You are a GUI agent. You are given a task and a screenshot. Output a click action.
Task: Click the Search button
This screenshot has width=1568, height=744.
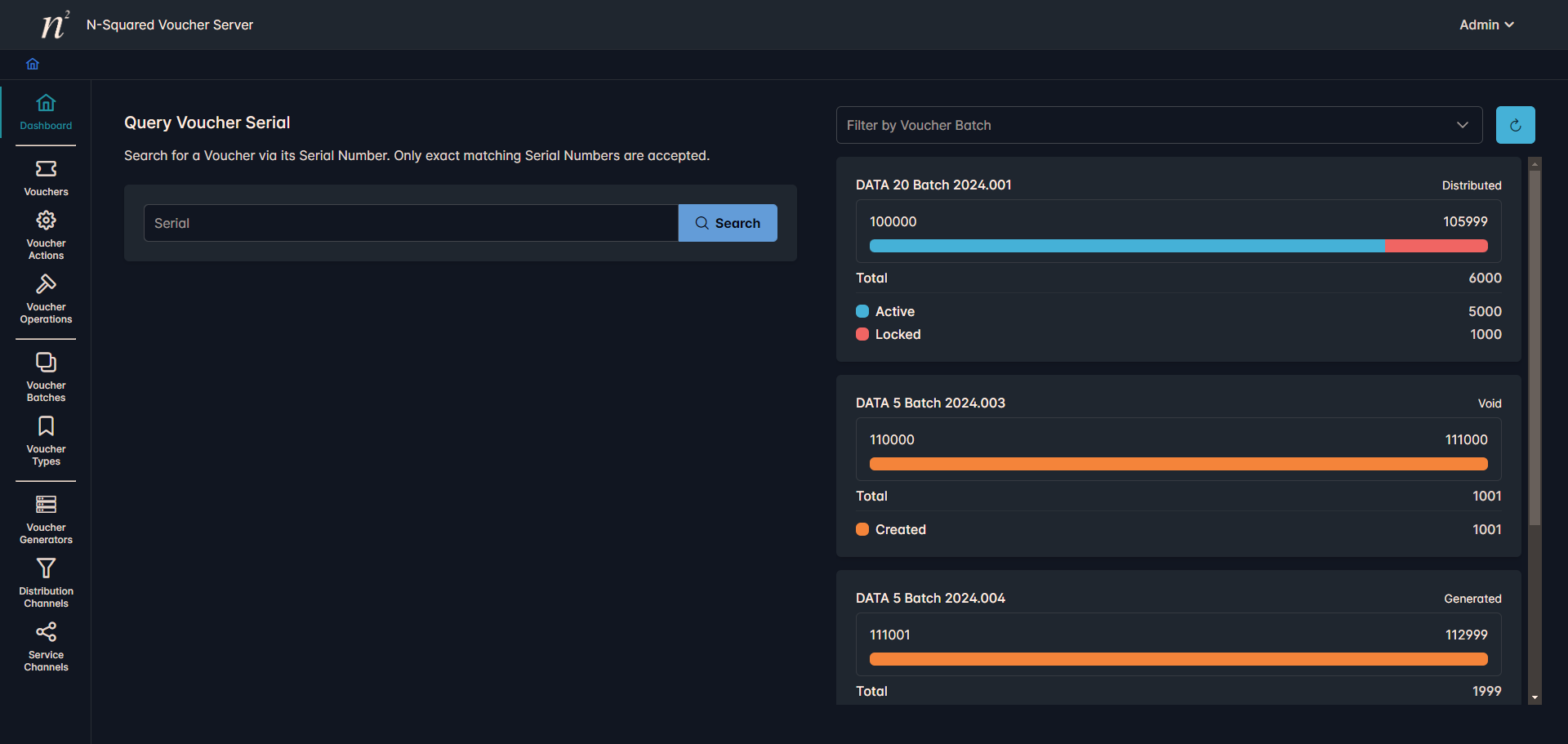tap(727, 223)
